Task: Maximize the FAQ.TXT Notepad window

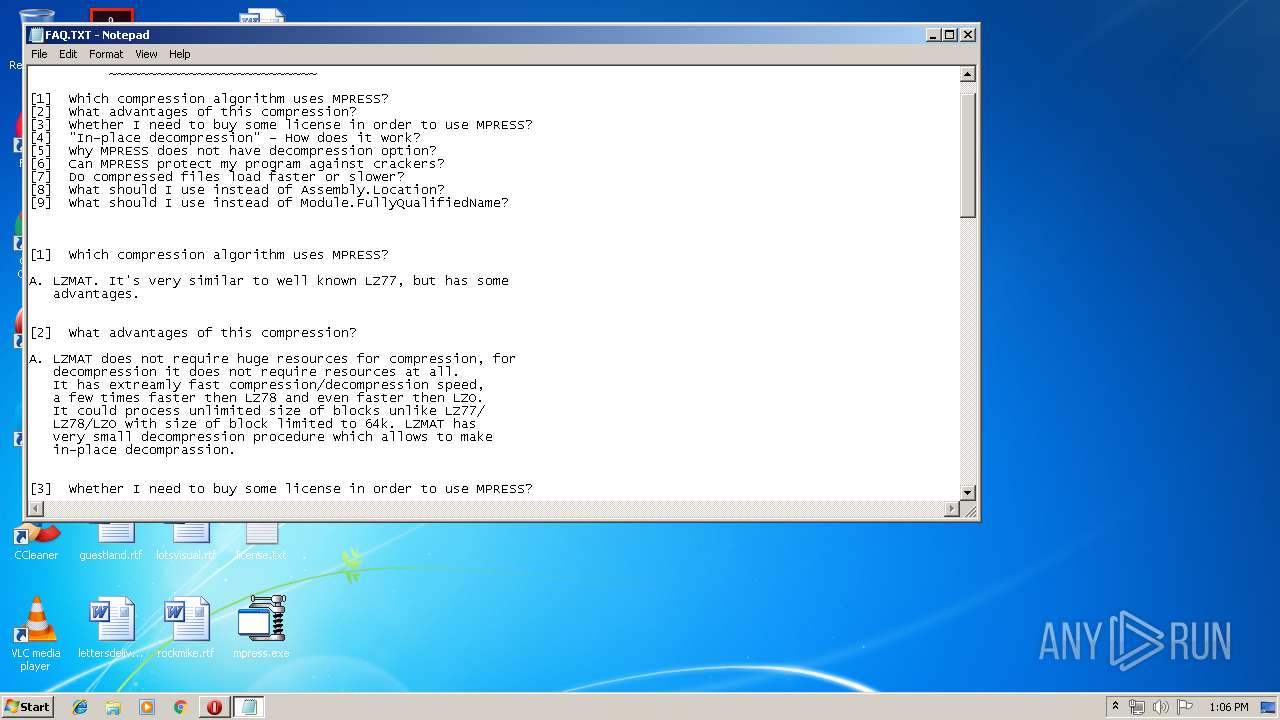Action: point(950,34)
